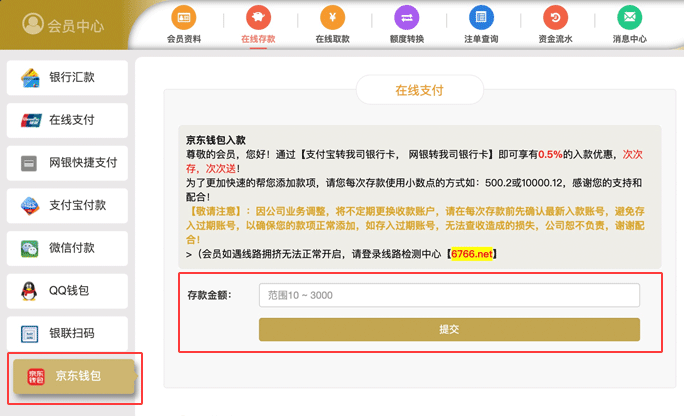Screen dimensions: 684x416
Task: Select the 在线存款 piggy bank icon
Action: (258, 17)
